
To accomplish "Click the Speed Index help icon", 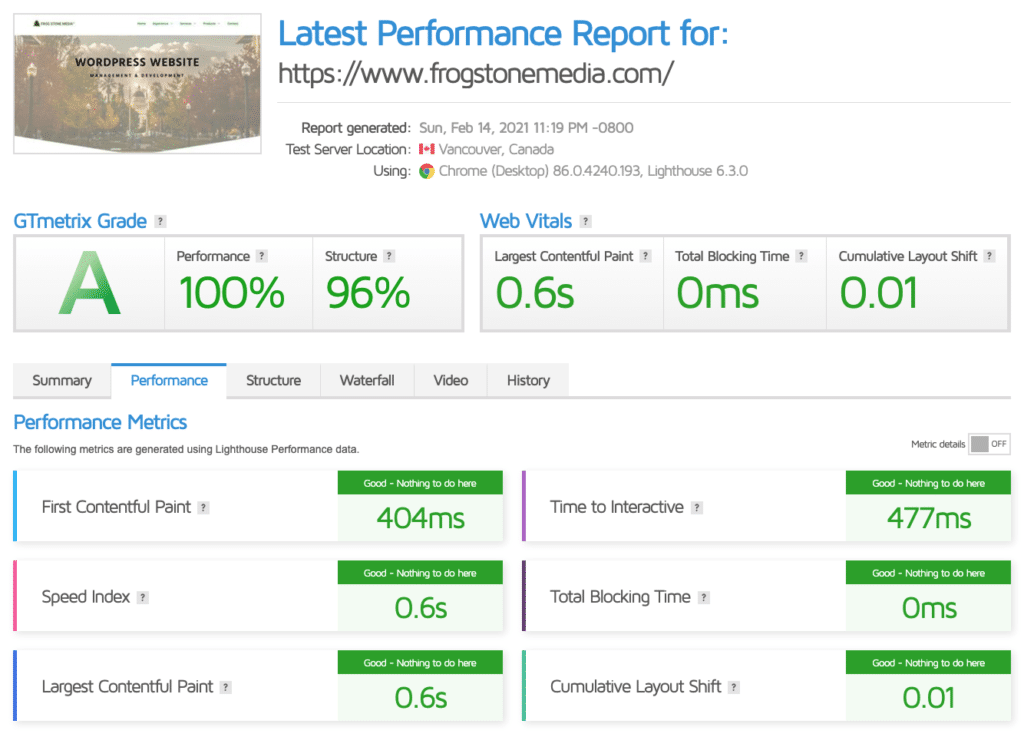I will tap(142, 597).
